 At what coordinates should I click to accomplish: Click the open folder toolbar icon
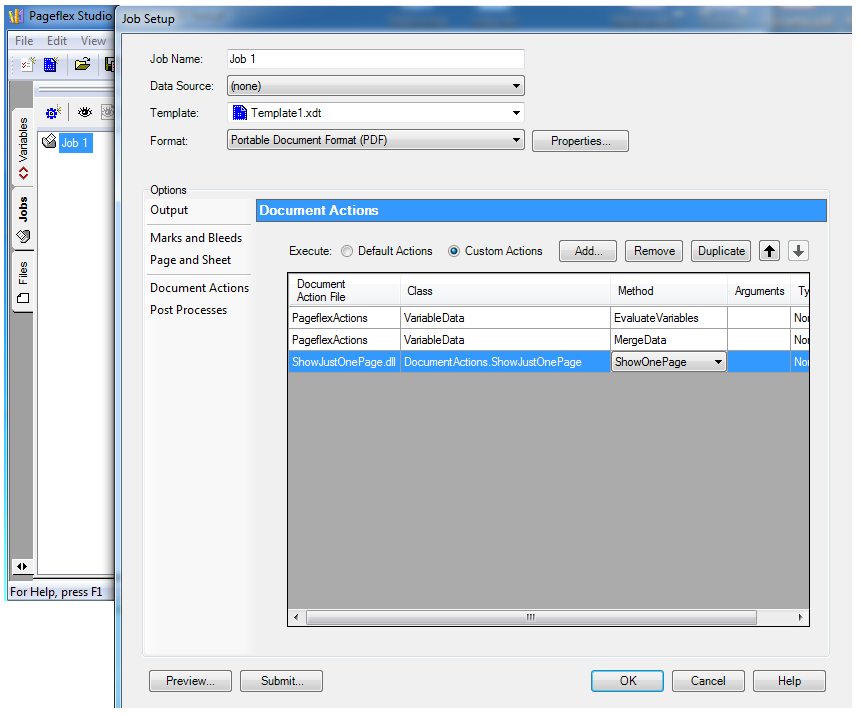coord(82,65)
